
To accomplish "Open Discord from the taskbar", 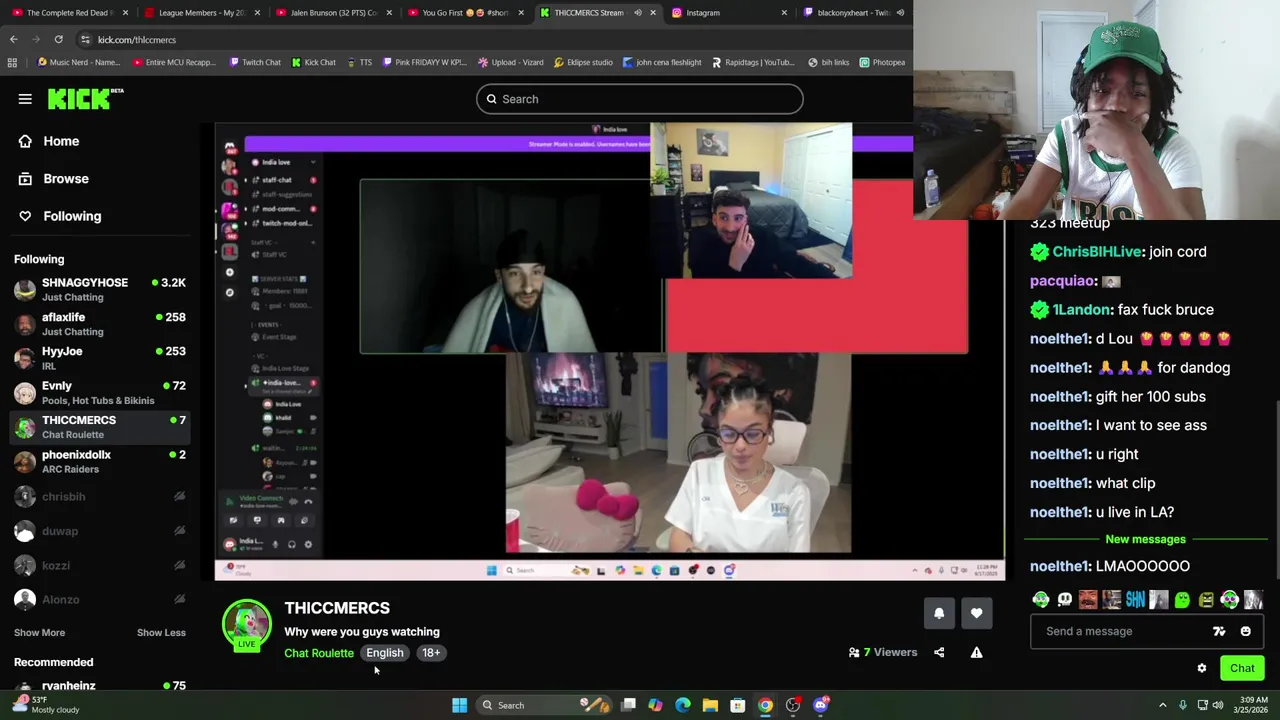I will coord(820,705).
